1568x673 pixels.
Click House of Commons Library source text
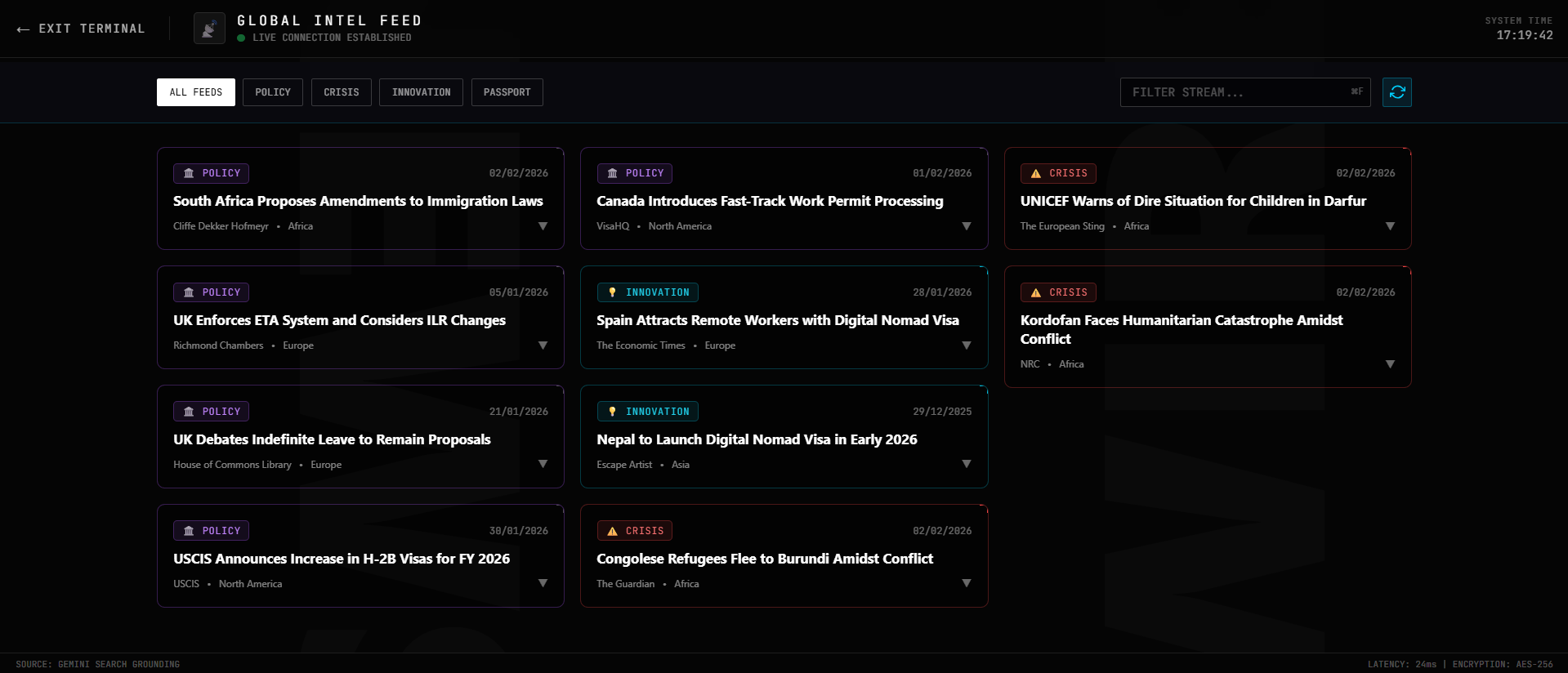click(232, 465)
